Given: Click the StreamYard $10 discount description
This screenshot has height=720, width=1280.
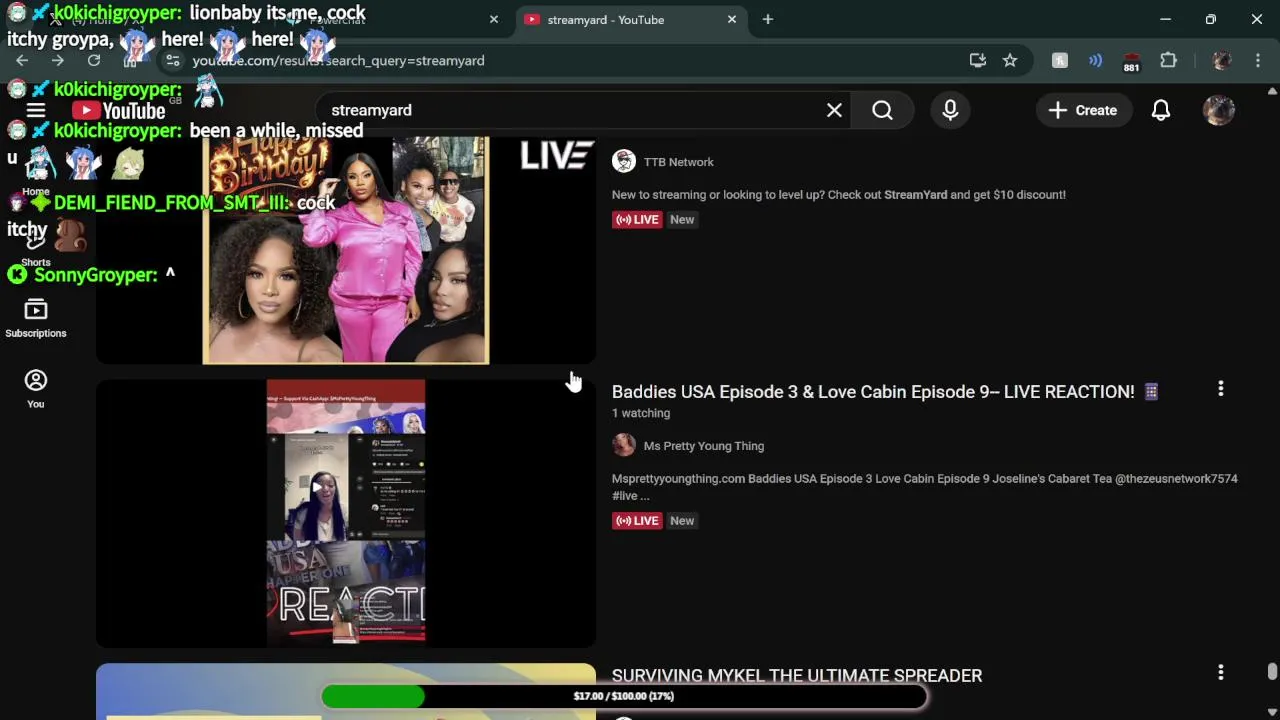Looking at the screenshot, I should (839, 195).
